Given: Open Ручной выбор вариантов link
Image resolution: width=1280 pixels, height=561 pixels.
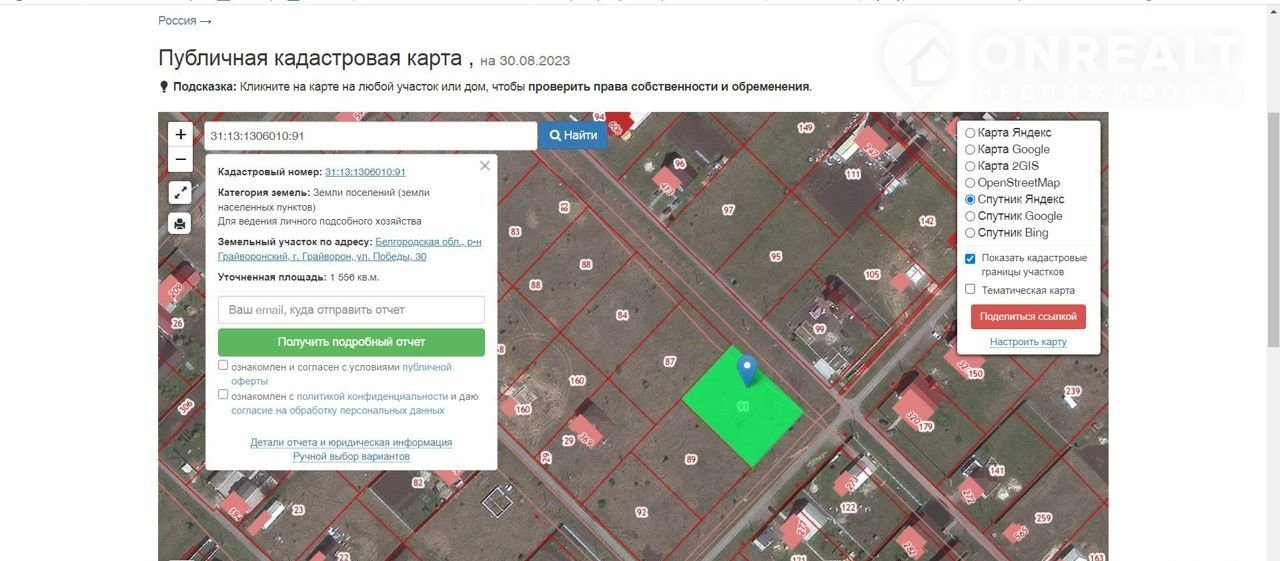Looking at the screenshot, I should [351, 457].
